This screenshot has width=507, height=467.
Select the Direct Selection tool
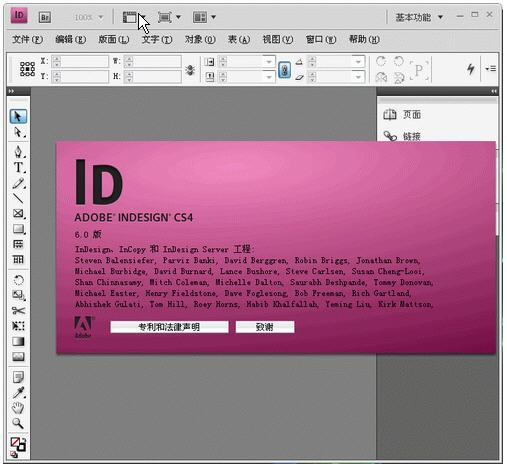(x=18, y=133)
